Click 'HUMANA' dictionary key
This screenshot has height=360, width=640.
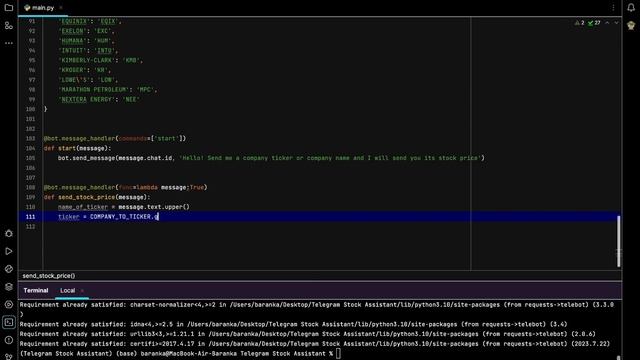click(x=72, y=40)
